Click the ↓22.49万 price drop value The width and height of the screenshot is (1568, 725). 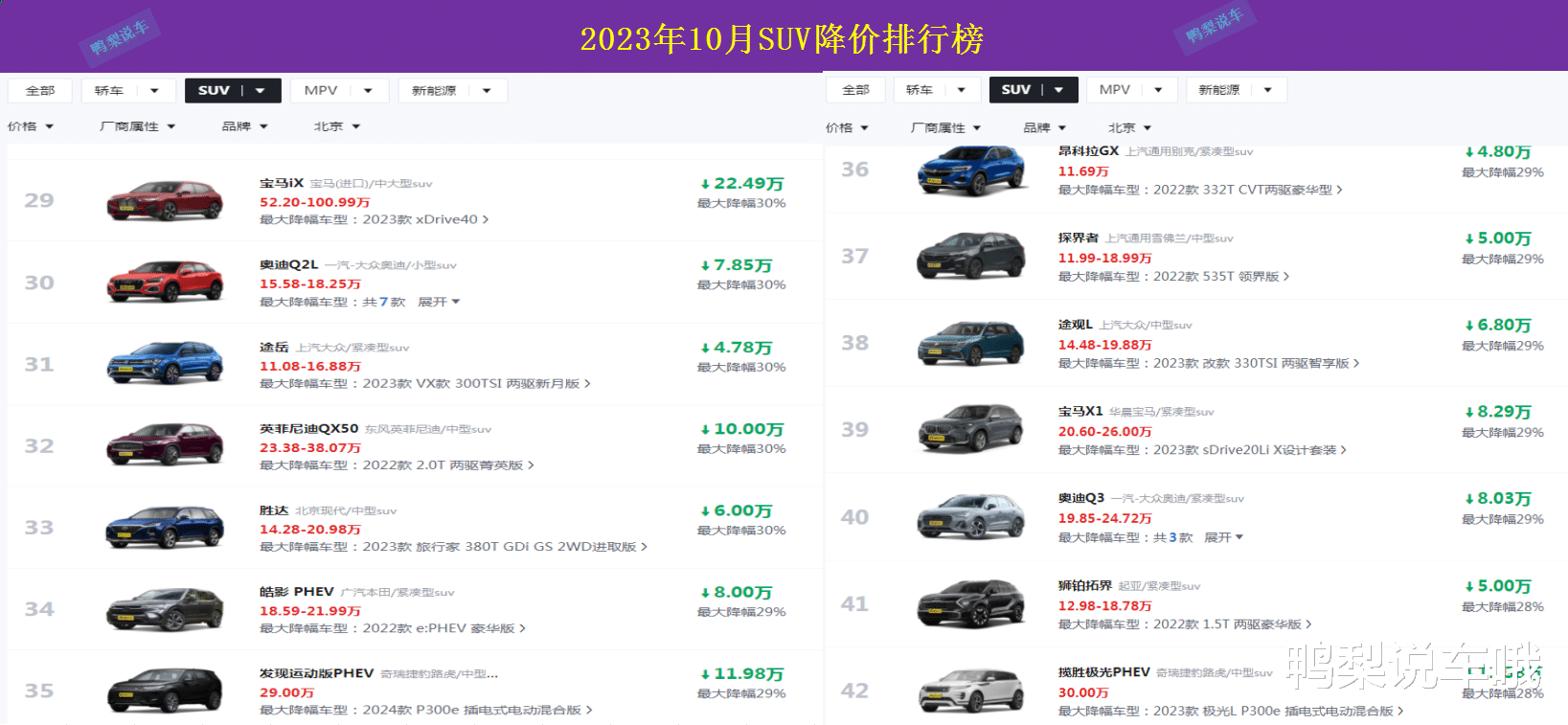point(742,184)
